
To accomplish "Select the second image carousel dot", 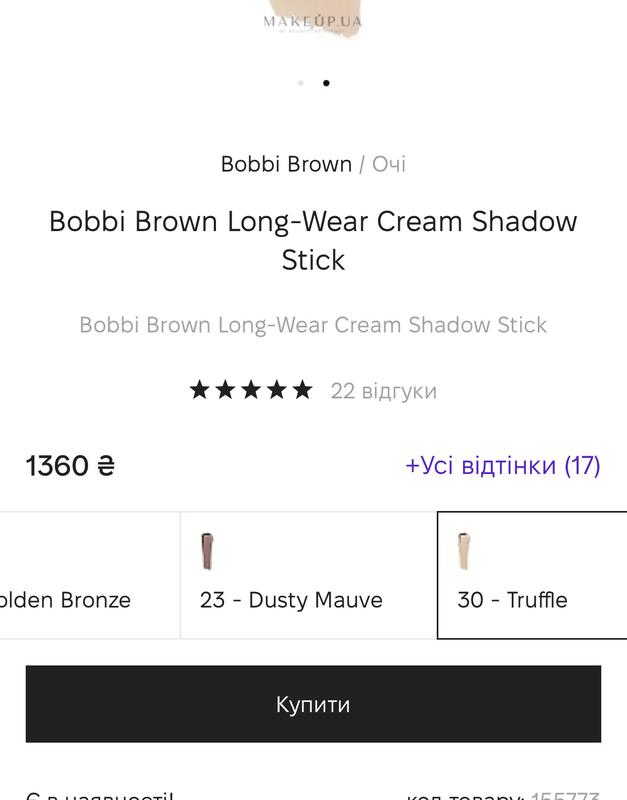I will pos(326,83).
